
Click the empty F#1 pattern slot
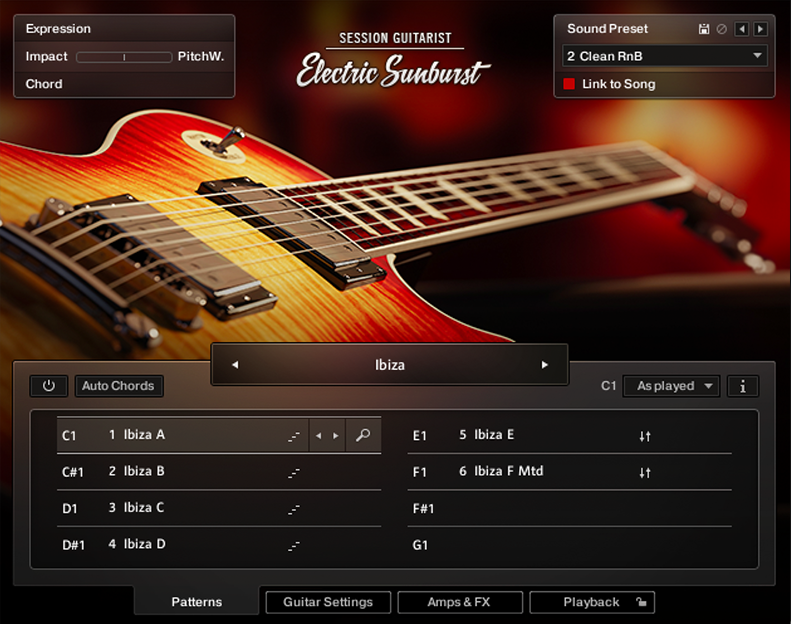coord(570,508)
